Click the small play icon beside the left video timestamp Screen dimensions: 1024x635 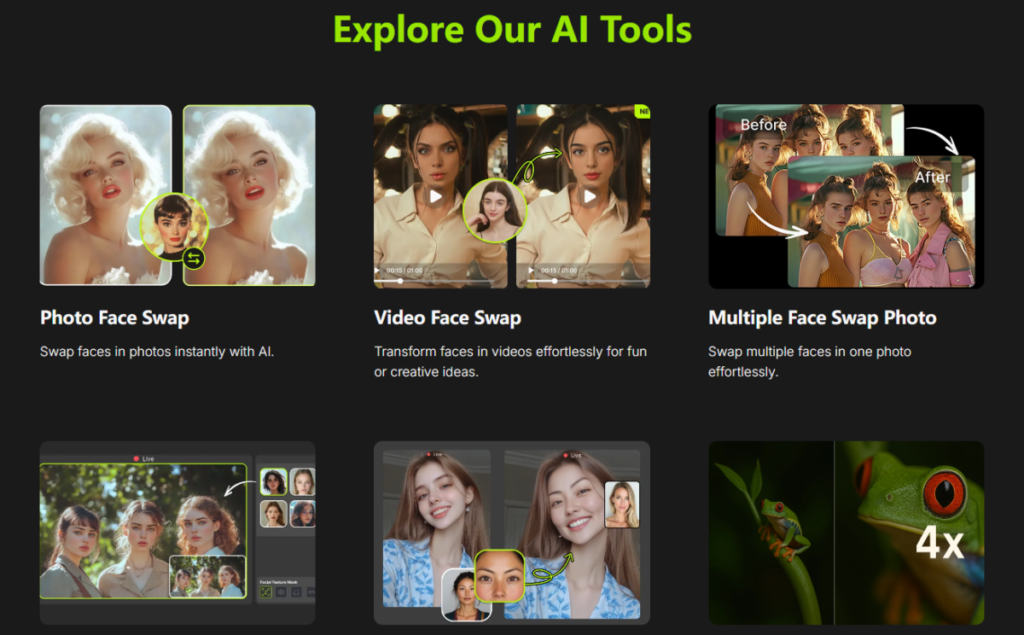click(x=378, y=270)
